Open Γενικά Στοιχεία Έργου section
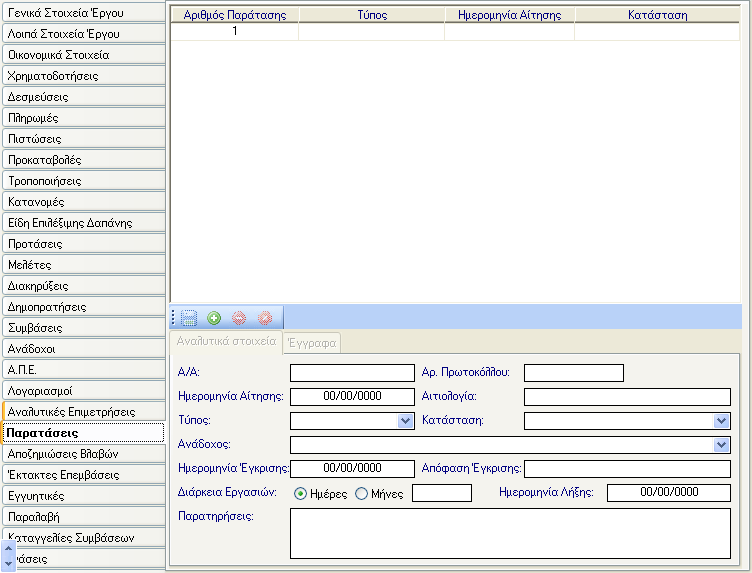Image resolution: width=752 pixels, height=573 pixels. tap(84, 13)
